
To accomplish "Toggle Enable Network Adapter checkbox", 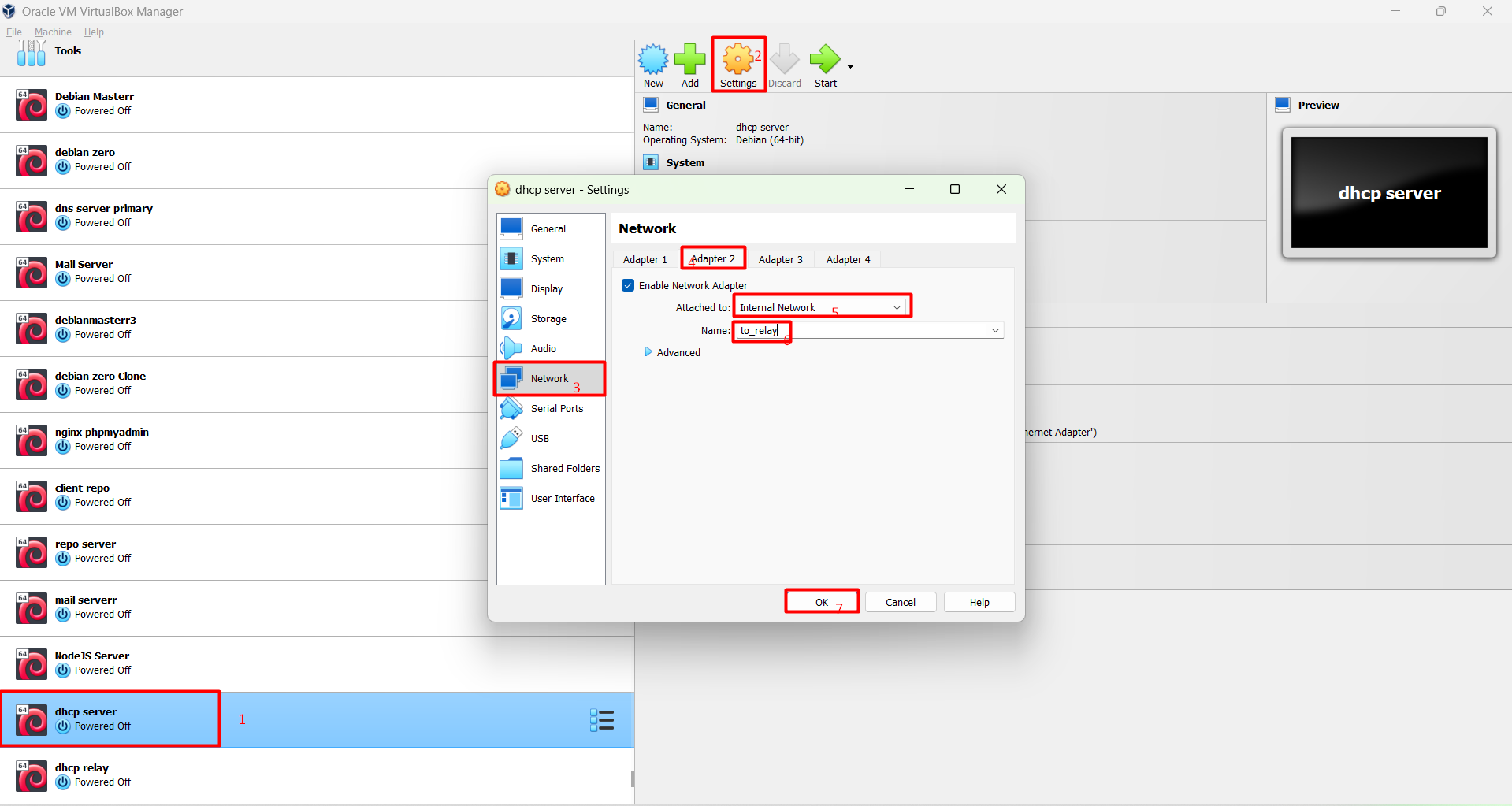I will [x=628, y=285].
